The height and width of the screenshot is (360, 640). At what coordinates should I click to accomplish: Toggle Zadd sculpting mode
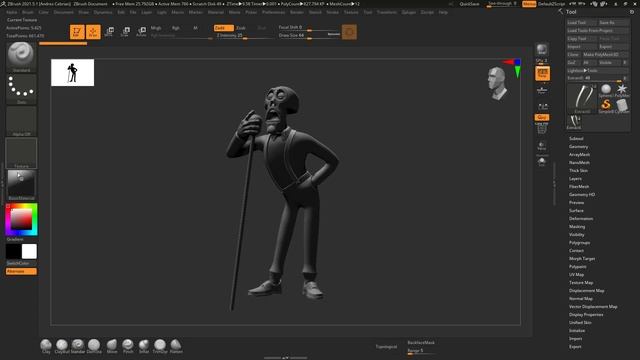tap(224, 28)
